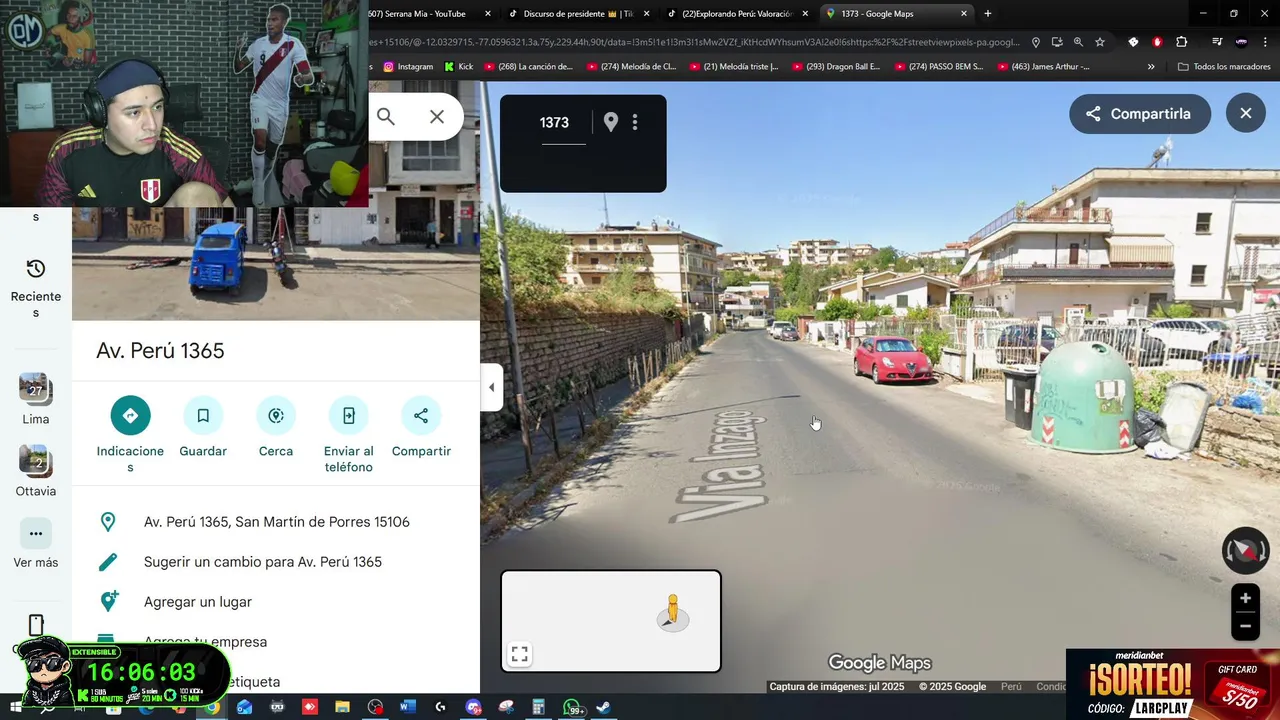This screenshot has height=720, width=1280.
Task: Open La canción de... bookmark
Action: coord(528,67)
